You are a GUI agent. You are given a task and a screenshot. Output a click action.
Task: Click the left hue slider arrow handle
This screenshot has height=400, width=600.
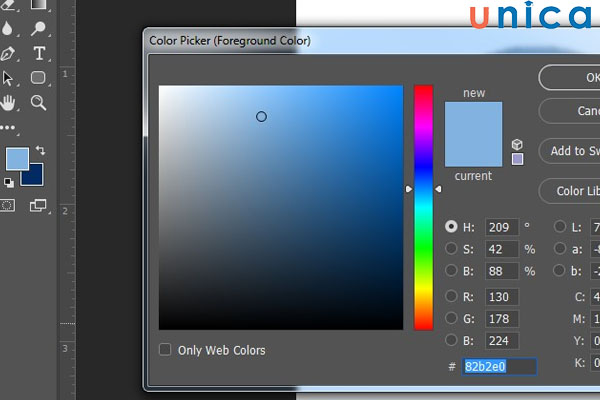pos(409,189)
